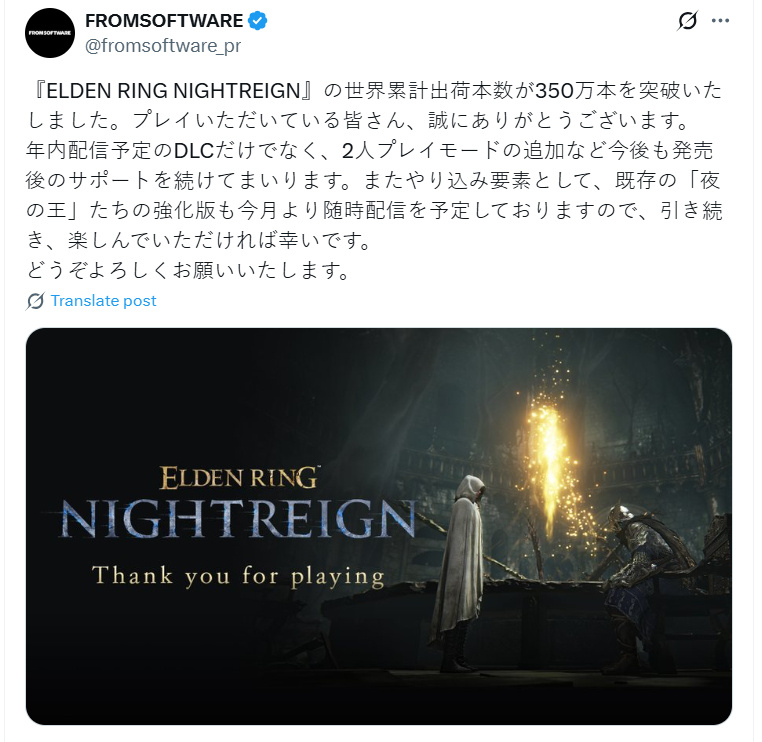Click the DLC word in the post text
The image size is (762, 742).
click(x=194, y=151)
